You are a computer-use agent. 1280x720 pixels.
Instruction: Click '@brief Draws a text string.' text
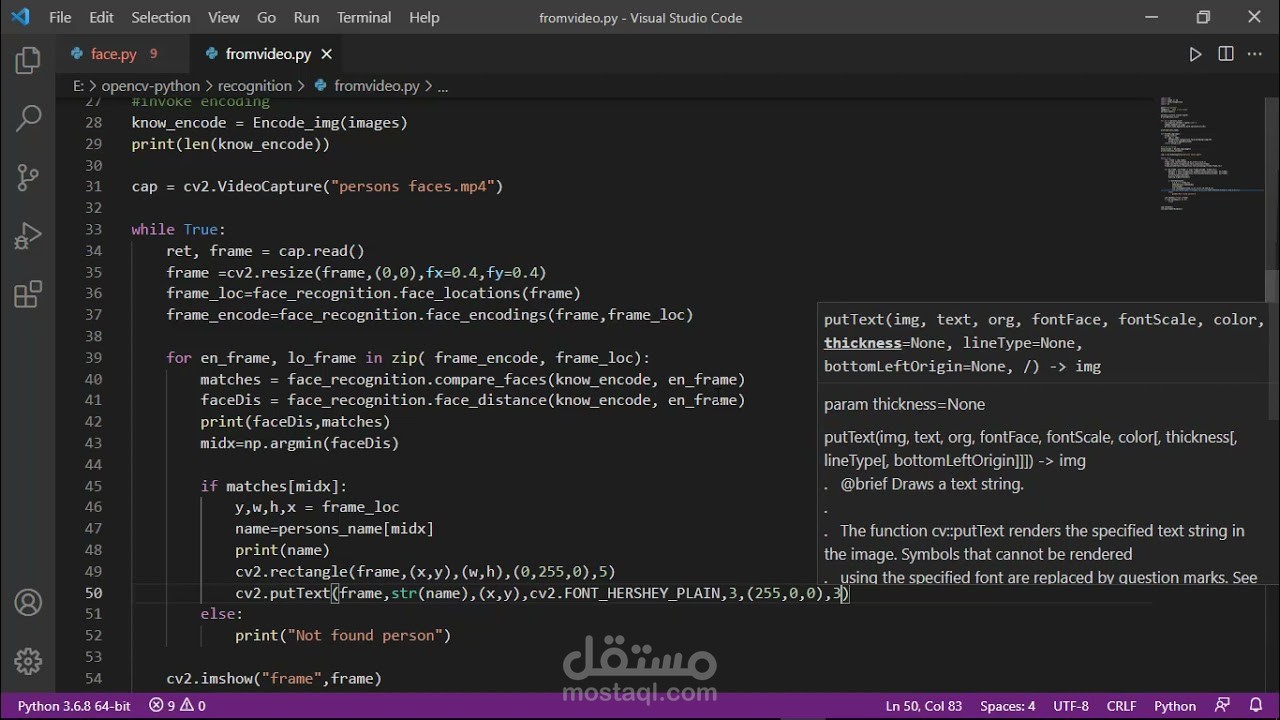point(932,484)
